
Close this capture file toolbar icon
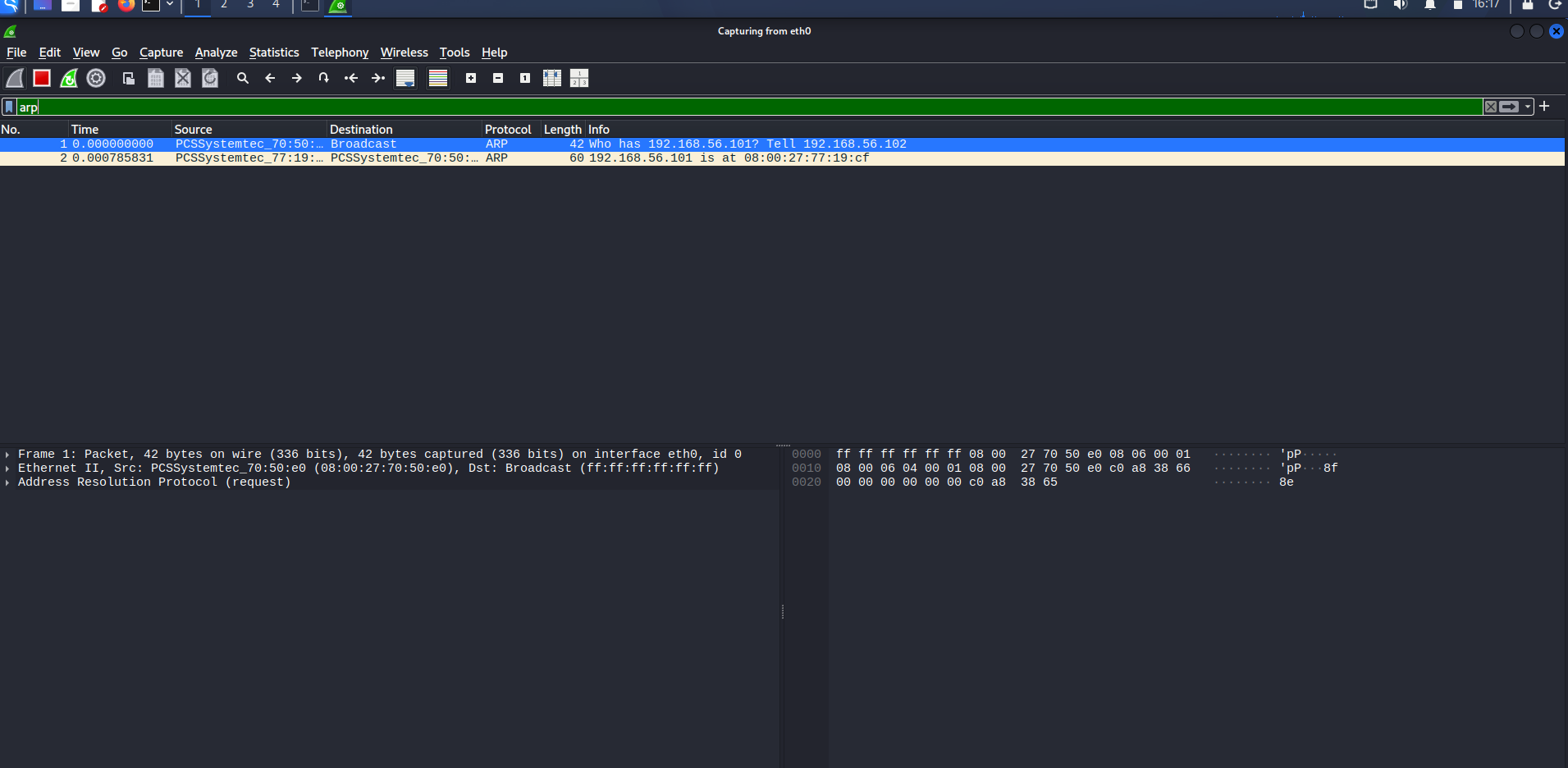click(x=183, y=78)
